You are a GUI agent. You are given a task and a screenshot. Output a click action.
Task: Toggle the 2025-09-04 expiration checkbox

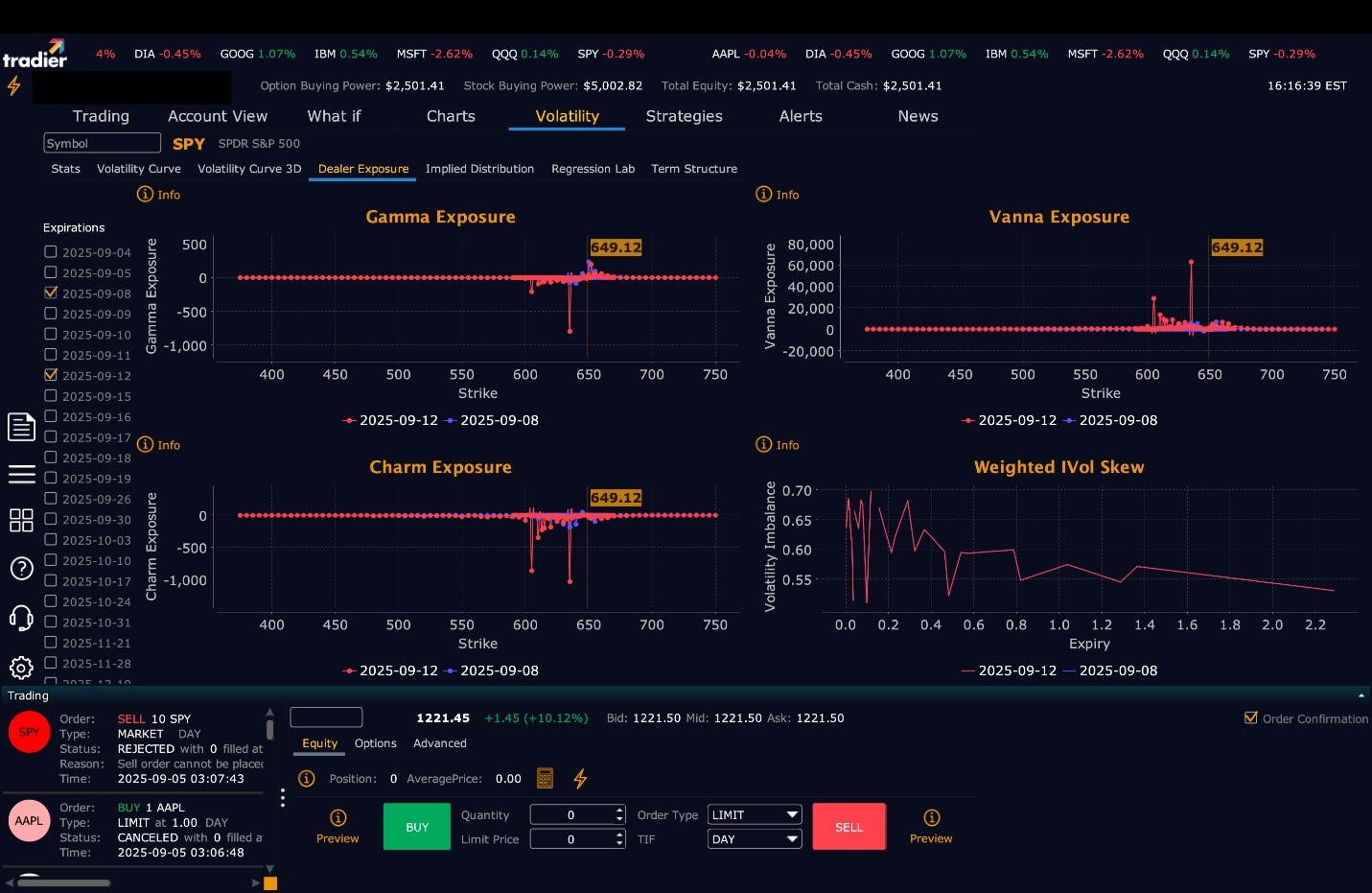(51, 252)
